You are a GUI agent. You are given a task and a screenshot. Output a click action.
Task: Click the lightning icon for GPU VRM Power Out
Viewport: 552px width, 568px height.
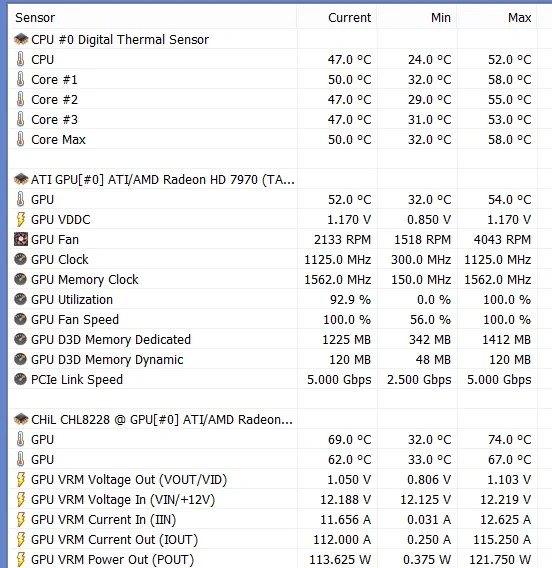tap(21, 559)
